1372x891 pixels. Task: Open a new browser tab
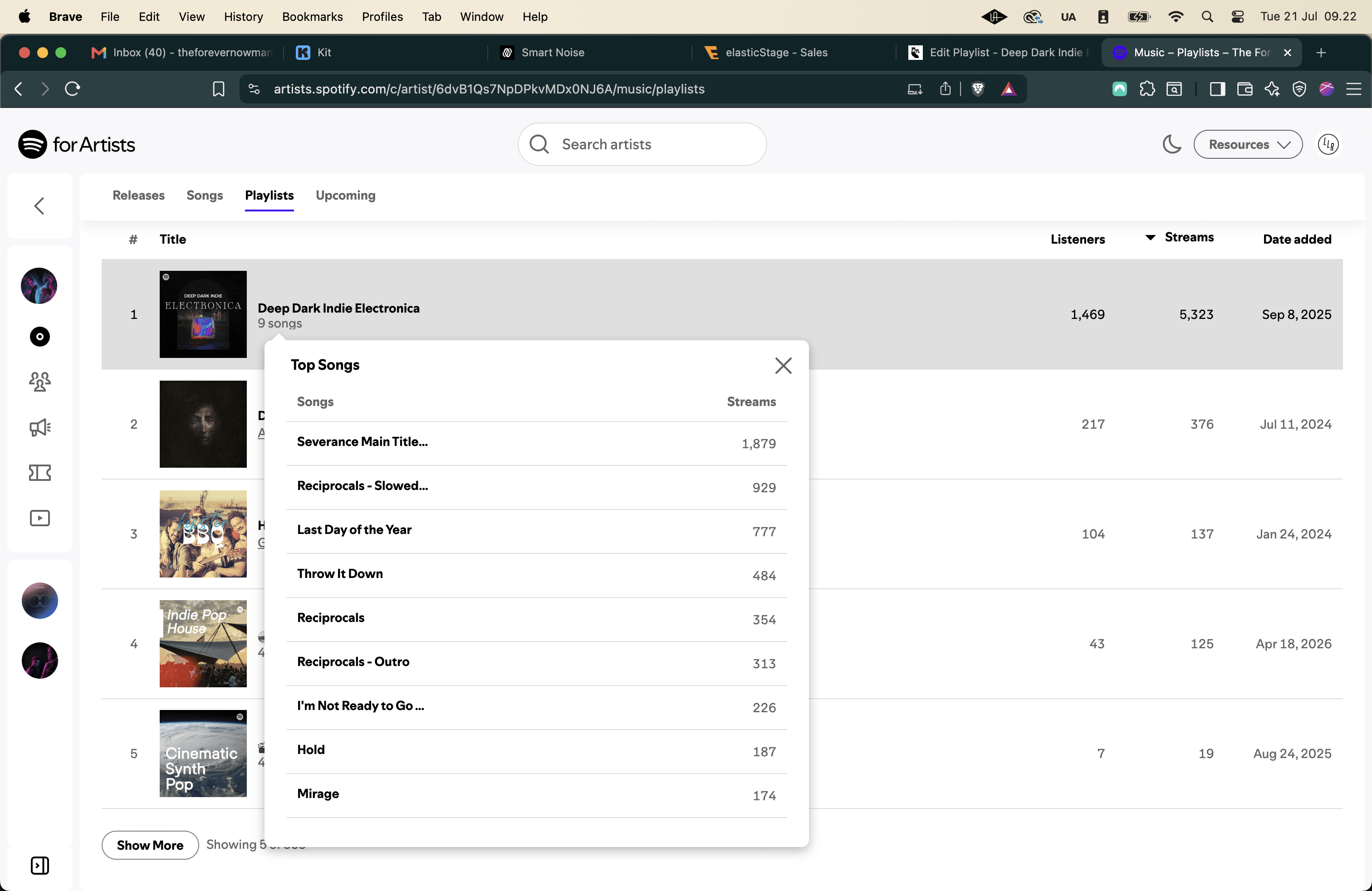click(1321, 53)
